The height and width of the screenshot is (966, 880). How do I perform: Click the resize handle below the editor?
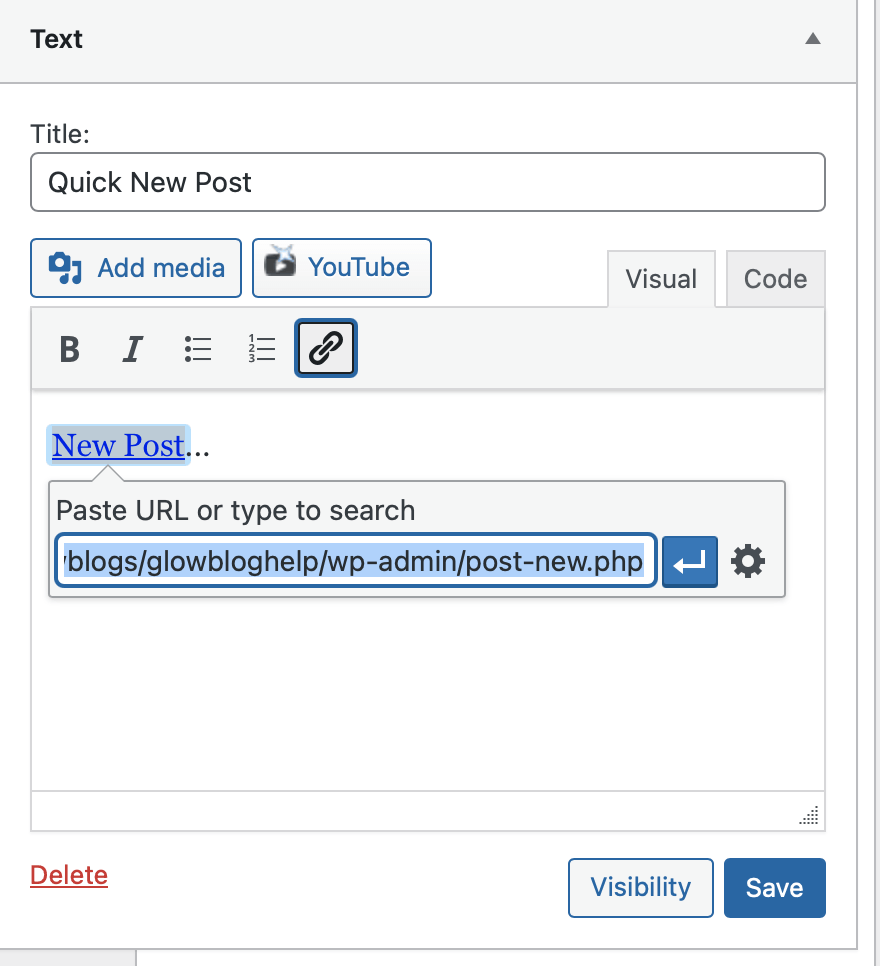pos(808,817)
